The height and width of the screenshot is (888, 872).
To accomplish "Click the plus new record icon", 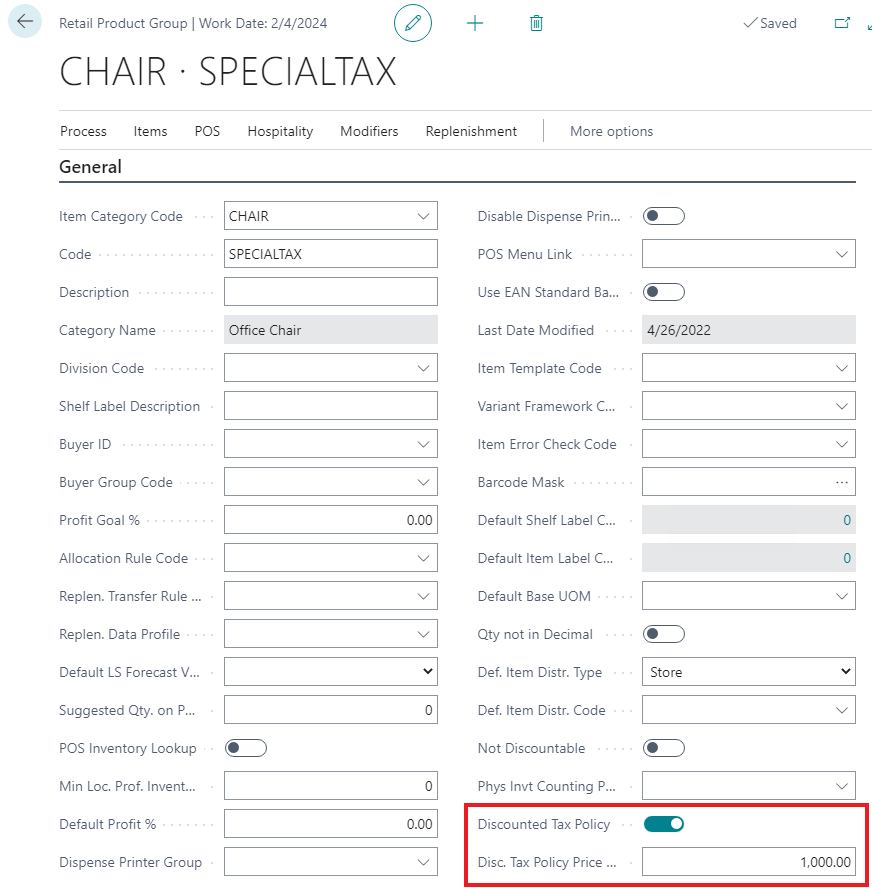I will [475, 23].
